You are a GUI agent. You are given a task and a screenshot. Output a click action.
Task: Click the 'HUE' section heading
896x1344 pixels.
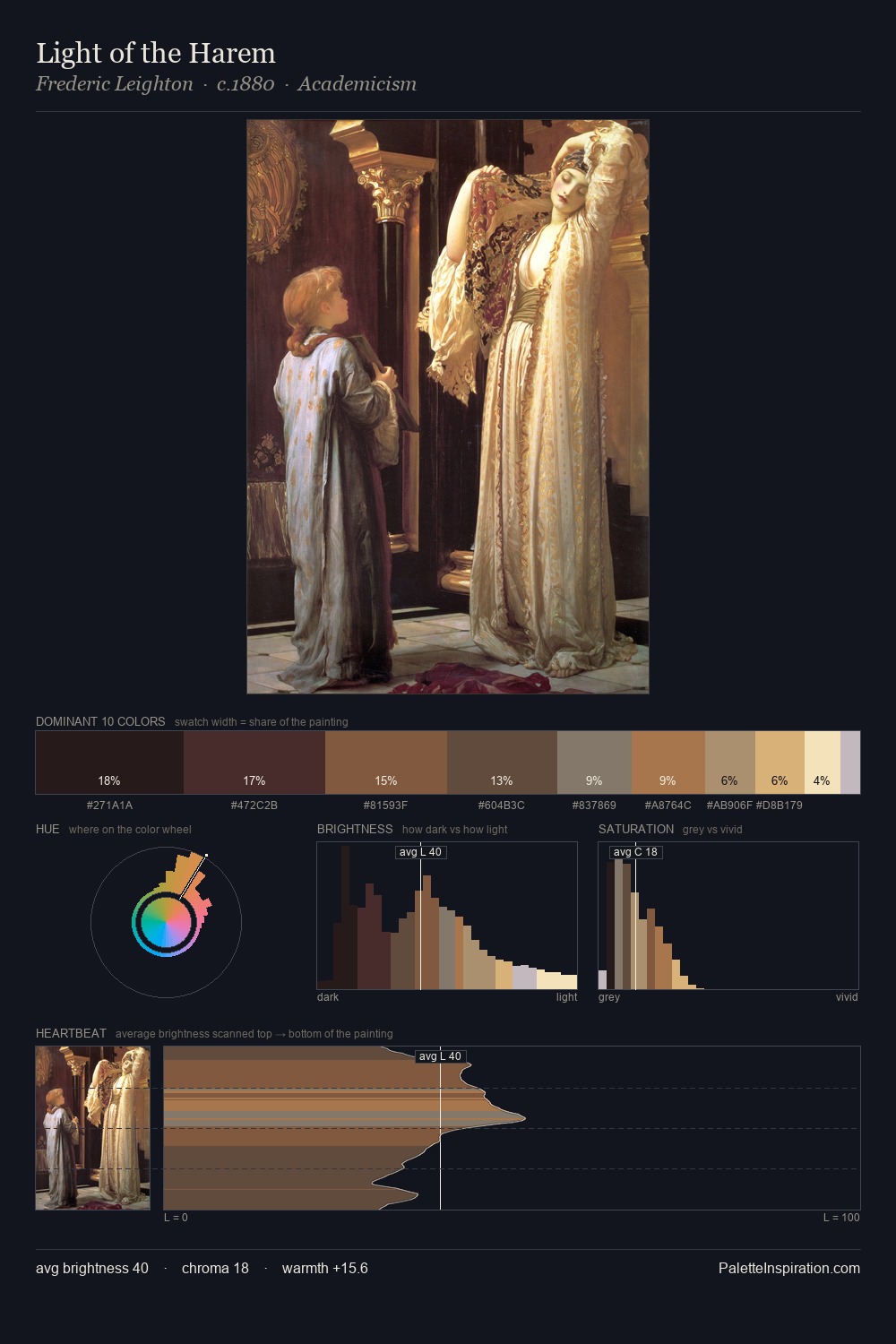(47, 830)
